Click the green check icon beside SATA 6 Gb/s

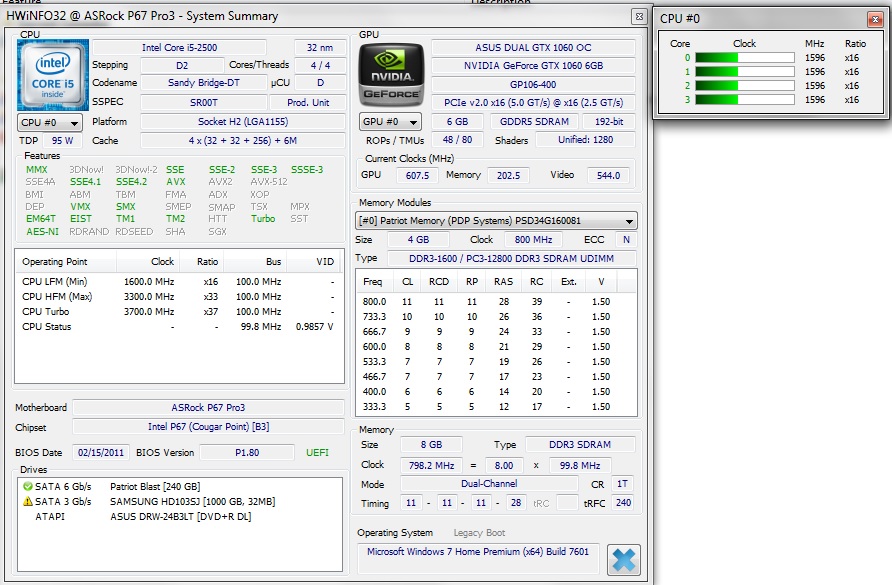click(x=28, y=487)
